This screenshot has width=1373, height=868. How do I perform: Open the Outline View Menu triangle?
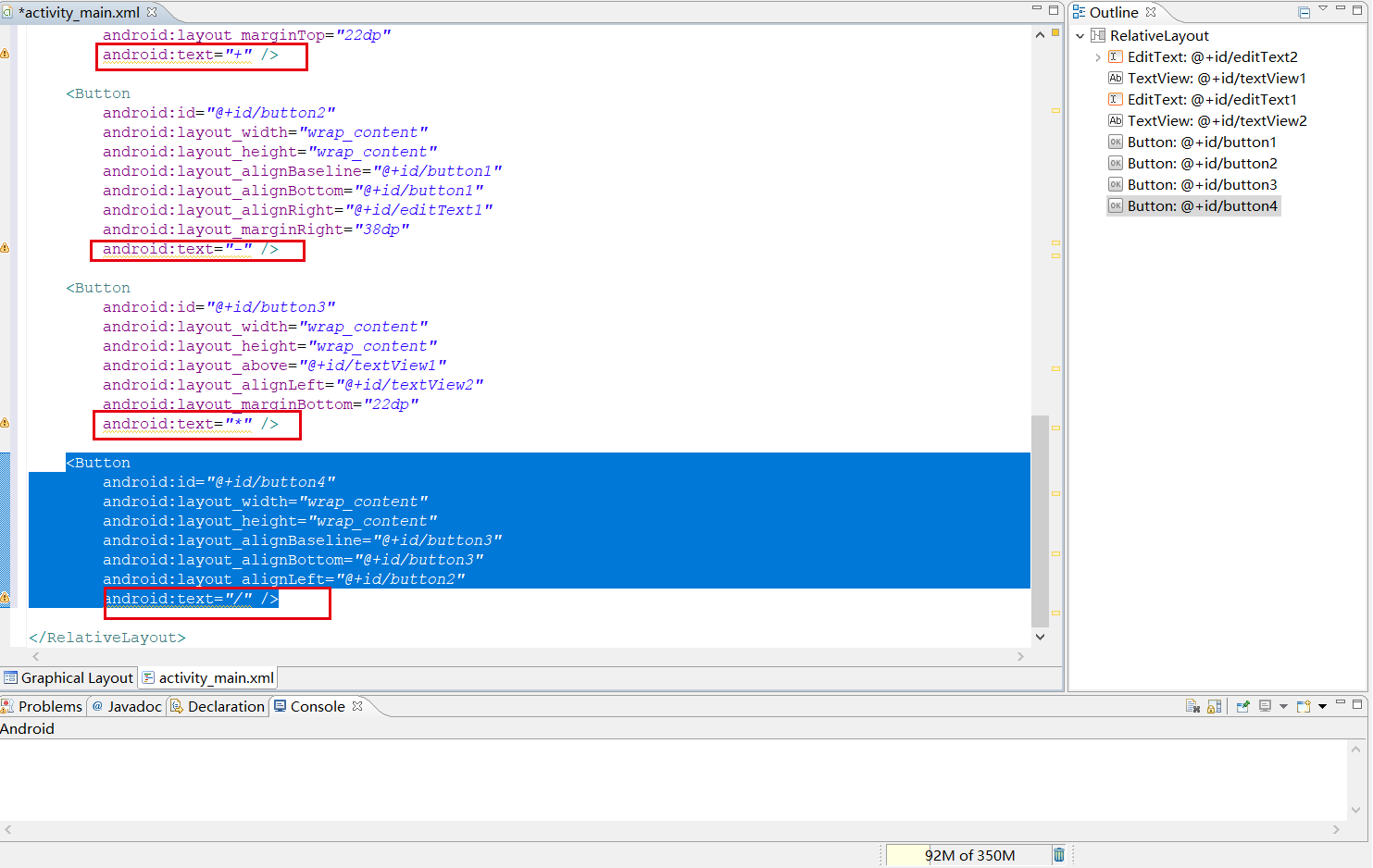[1323, 8]
